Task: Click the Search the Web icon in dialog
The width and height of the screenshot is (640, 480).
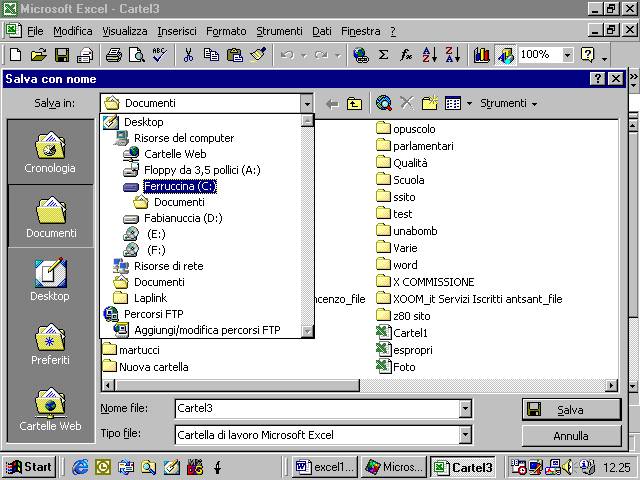Action: tap(384, 103)
